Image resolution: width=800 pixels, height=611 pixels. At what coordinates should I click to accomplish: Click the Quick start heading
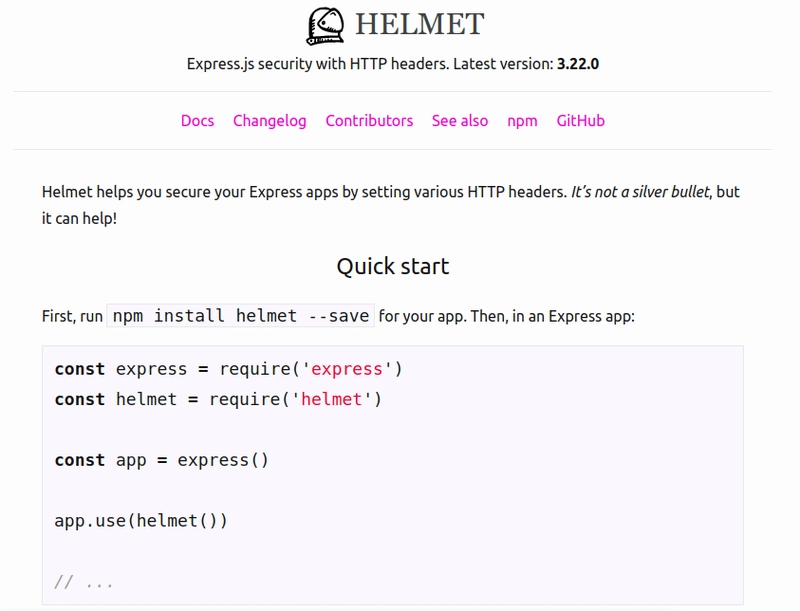point(393,266)
